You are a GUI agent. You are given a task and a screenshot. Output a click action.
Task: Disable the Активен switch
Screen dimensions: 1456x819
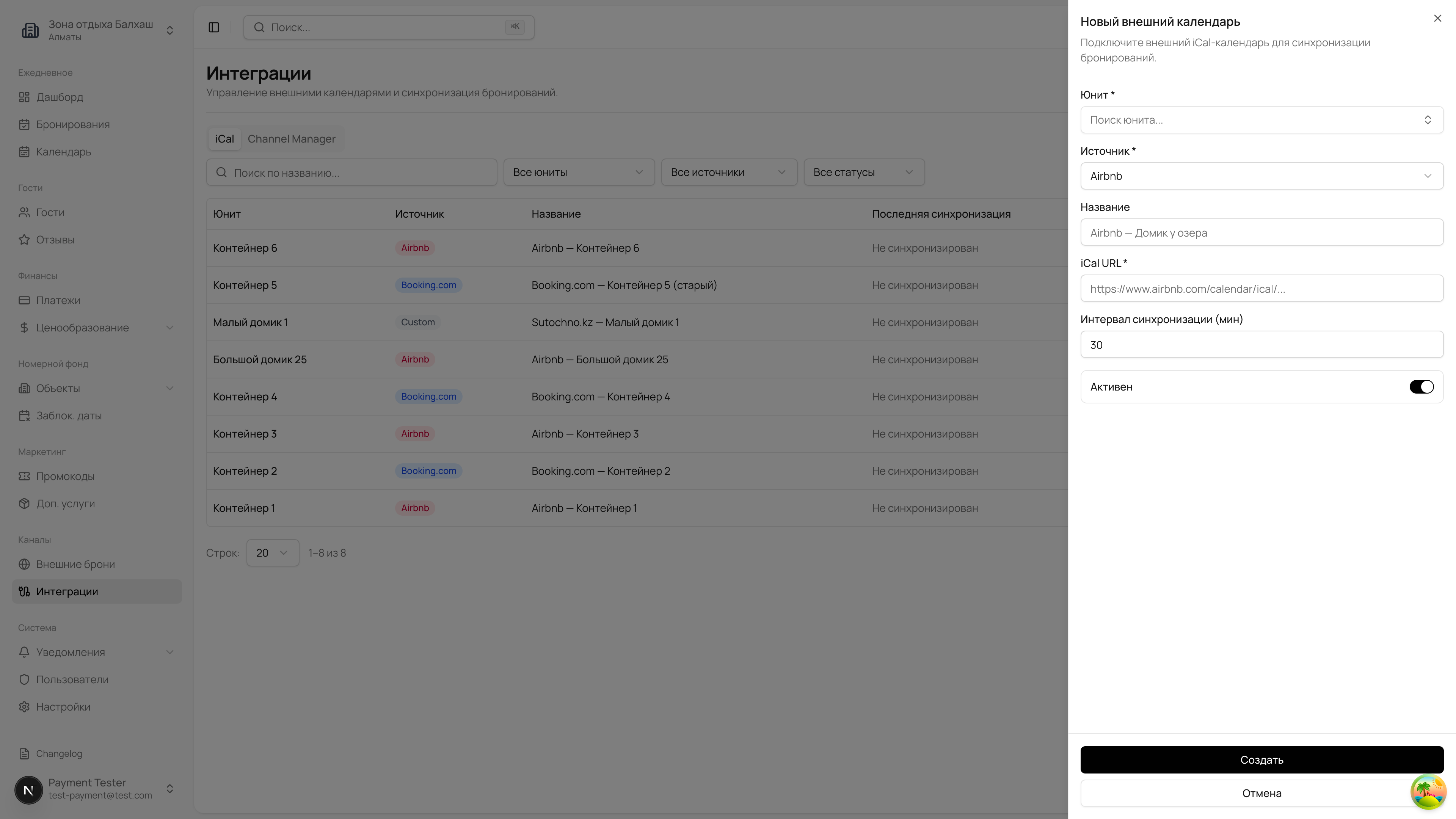tap(1421, 387)
